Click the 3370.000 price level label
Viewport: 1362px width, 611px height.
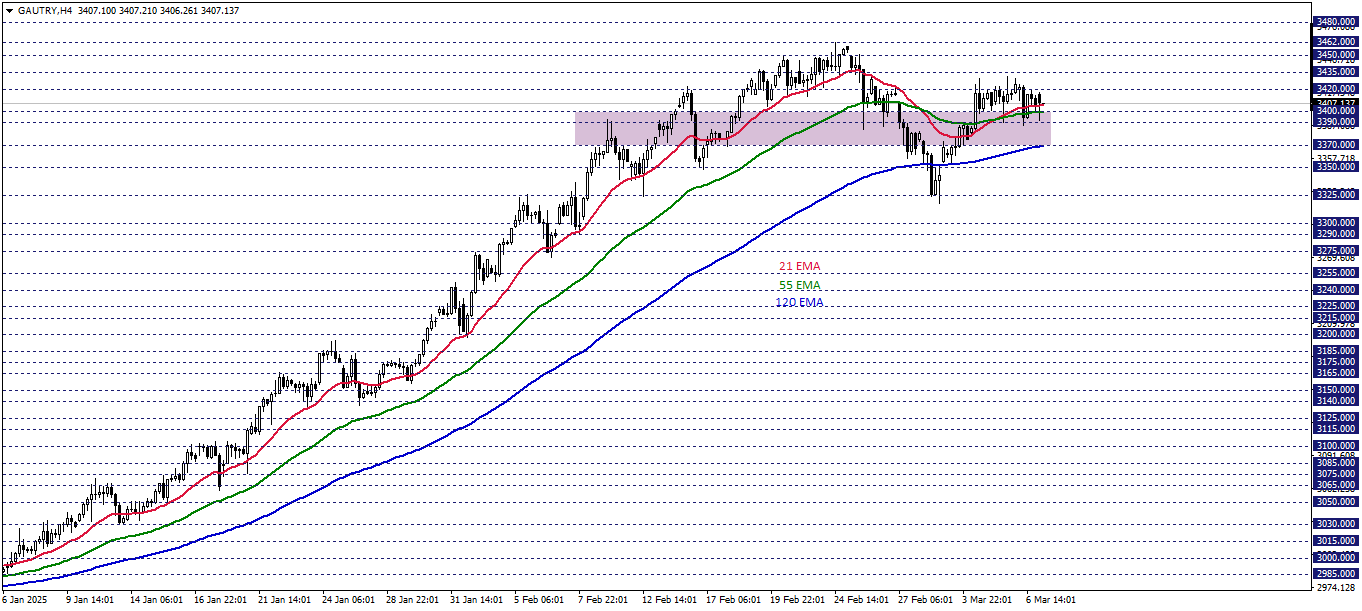click(x=1335, y=144)
